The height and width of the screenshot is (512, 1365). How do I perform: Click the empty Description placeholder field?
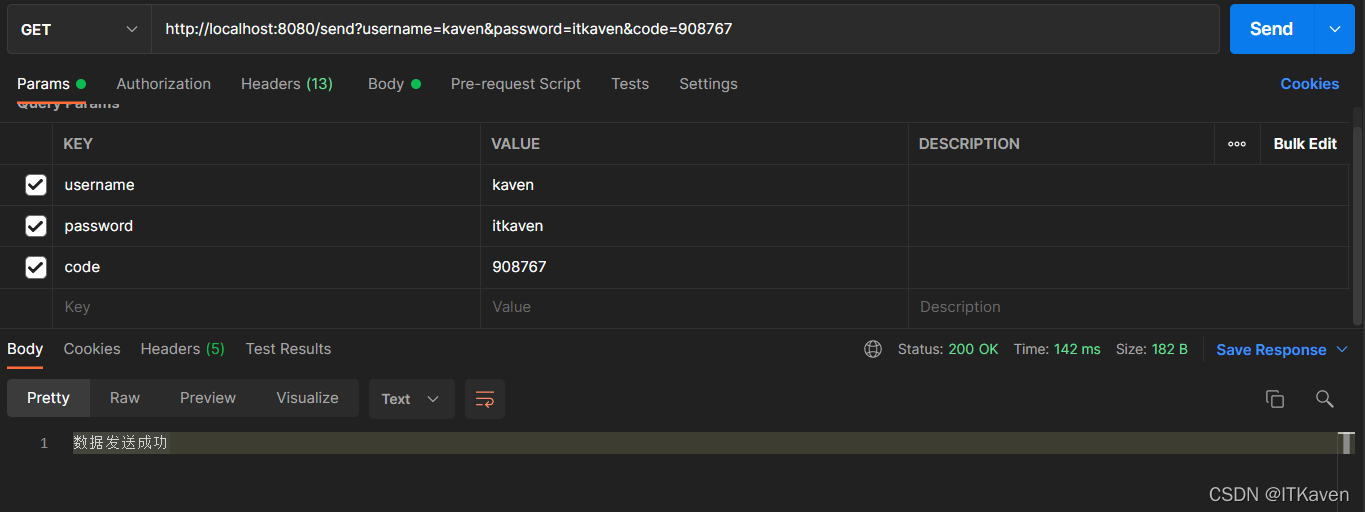tap(1129, 307)
